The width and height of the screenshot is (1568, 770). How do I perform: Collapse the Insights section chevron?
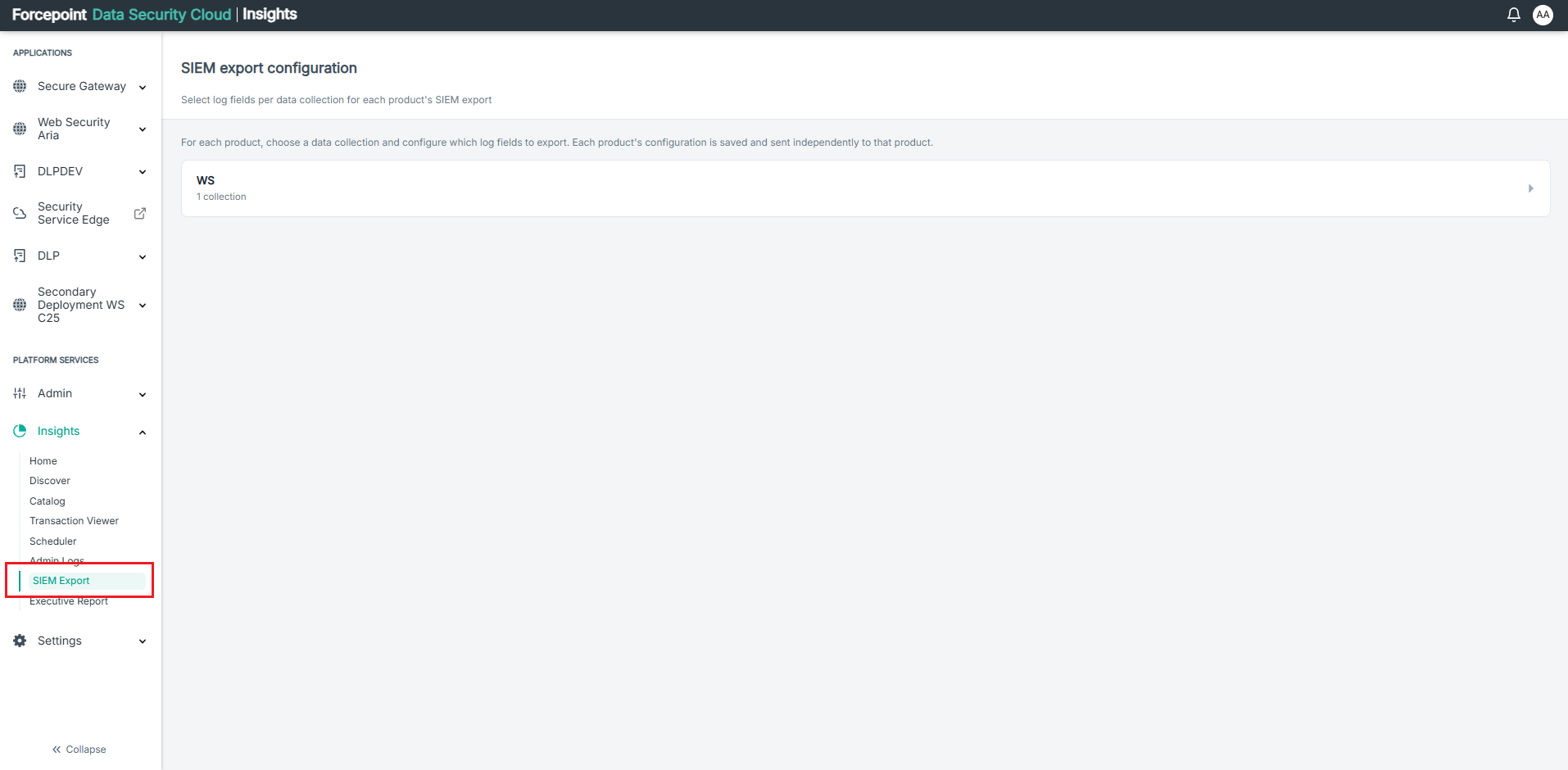(143, 432)
